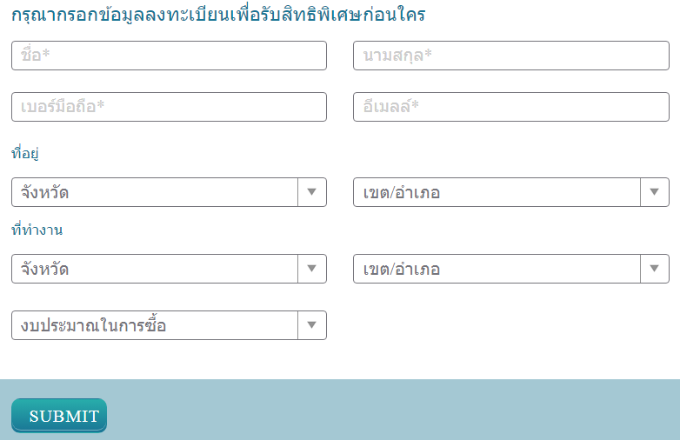
Task: Select the อีเมลล์ email input box
Action: (511, 107)
